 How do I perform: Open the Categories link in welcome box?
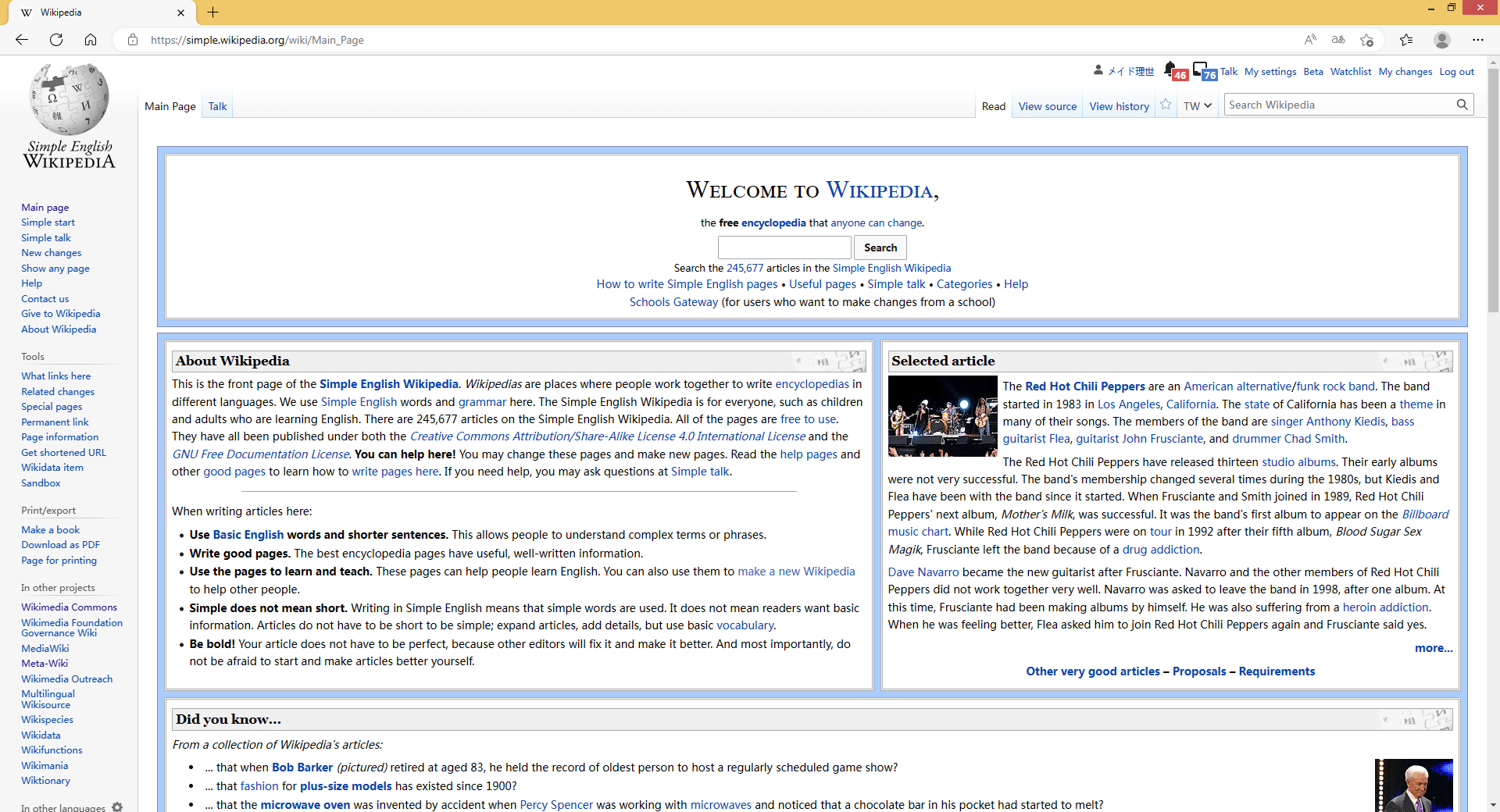pyautogui.click(x=964, y=284)
